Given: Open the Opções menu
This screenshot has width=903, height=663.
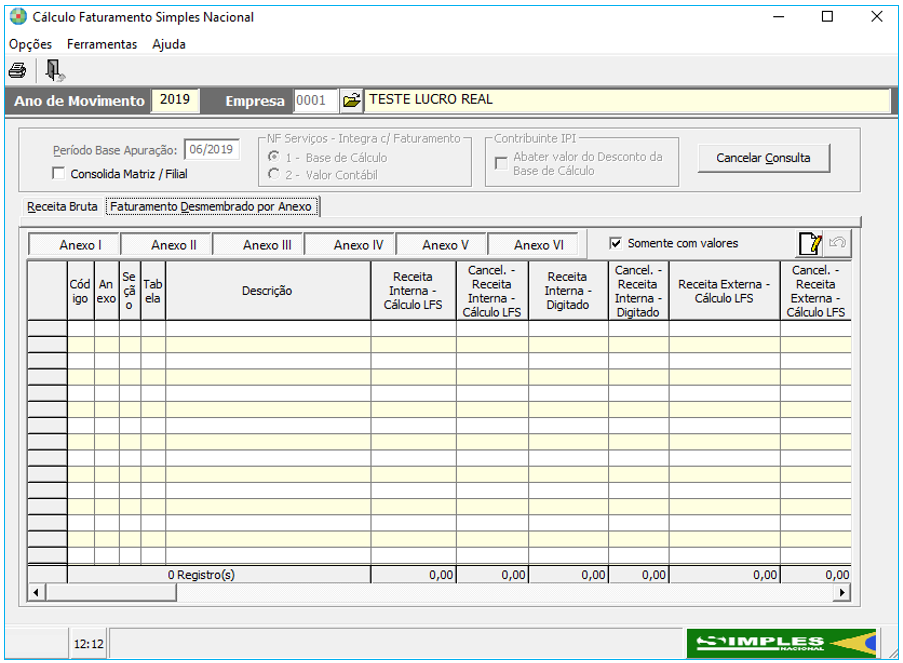Looking at the screenshot, I should pyautogui.click(x=30, y=44).
